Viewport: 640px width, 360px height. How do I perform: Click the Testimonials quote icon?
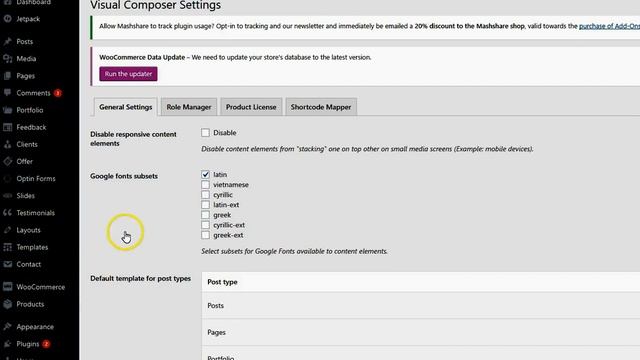click(x=7, y=213)
